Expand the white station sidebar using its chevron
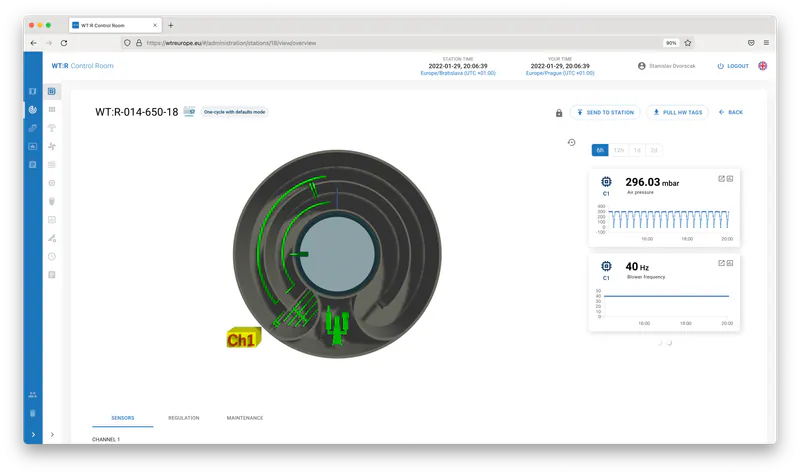Screen dimensions: 800x475 click(x=52, y=434)
